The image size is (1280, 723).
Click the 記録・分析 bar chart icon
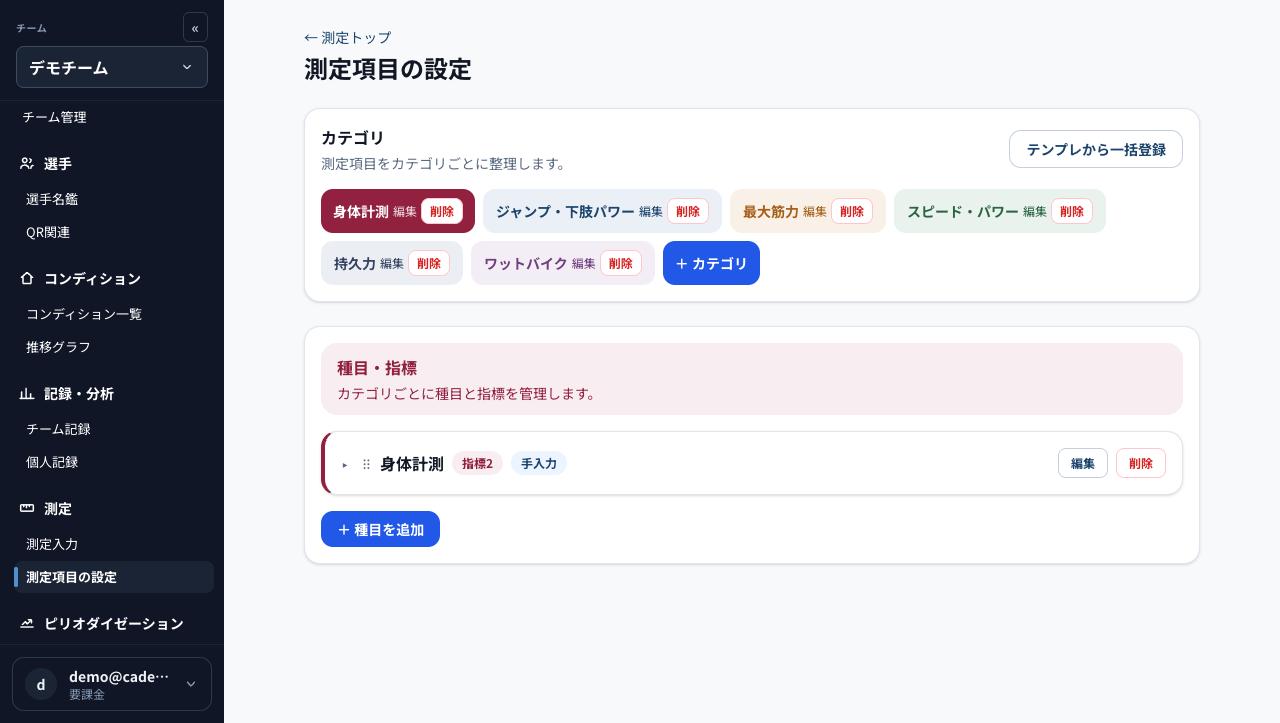(27, 393)
